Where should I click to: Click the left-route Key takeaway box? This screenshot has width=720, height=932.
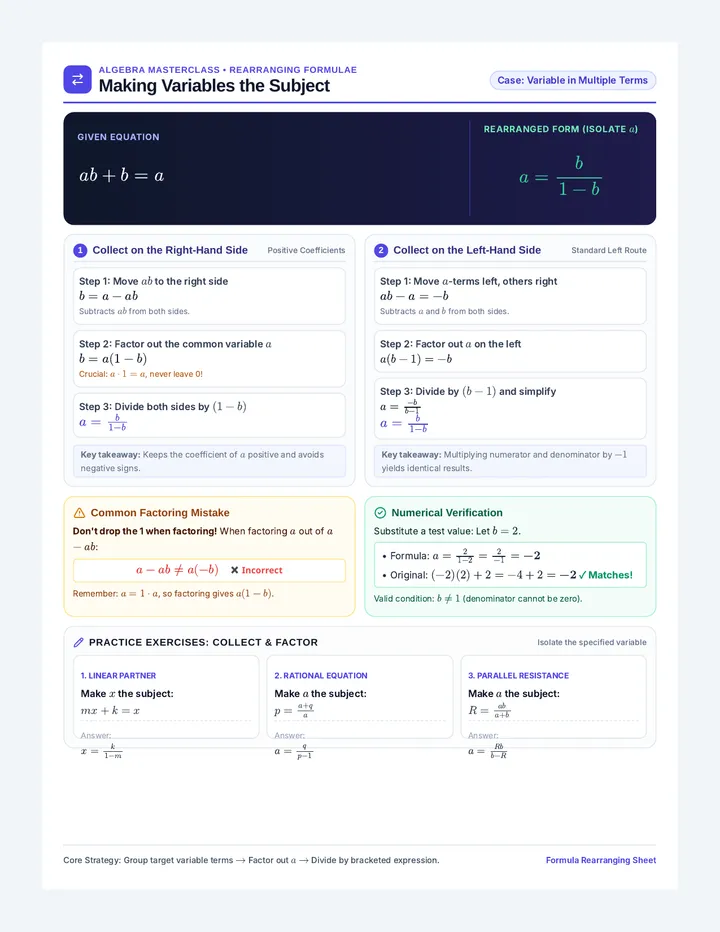click(510, 461)
